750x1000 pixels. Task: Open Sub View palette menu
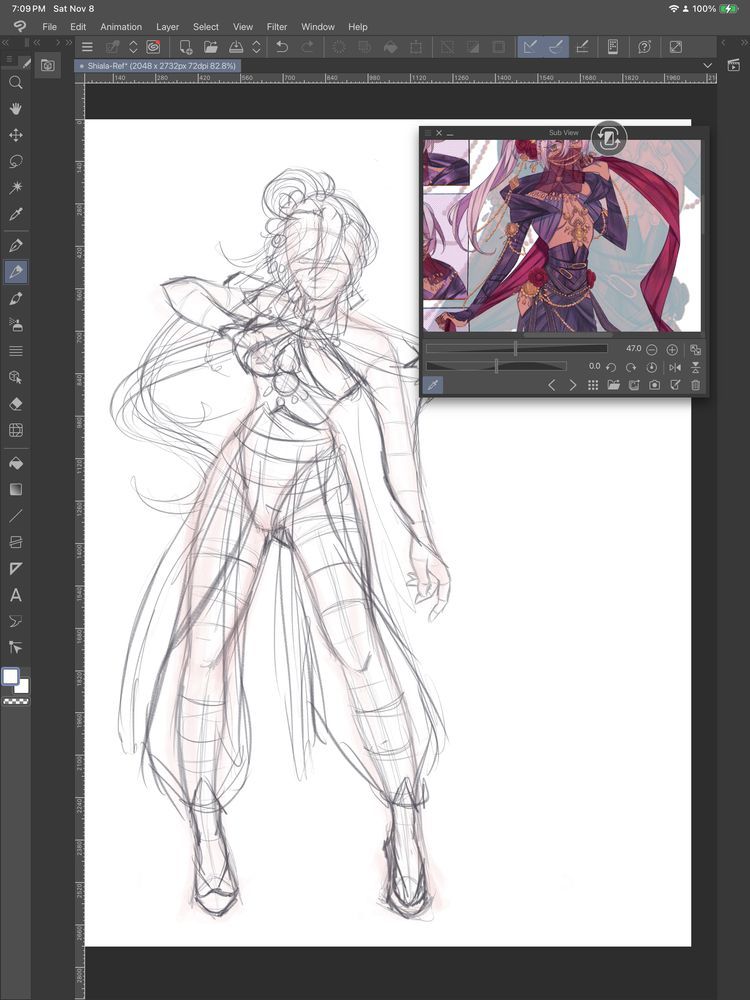[x=428, y=133]
